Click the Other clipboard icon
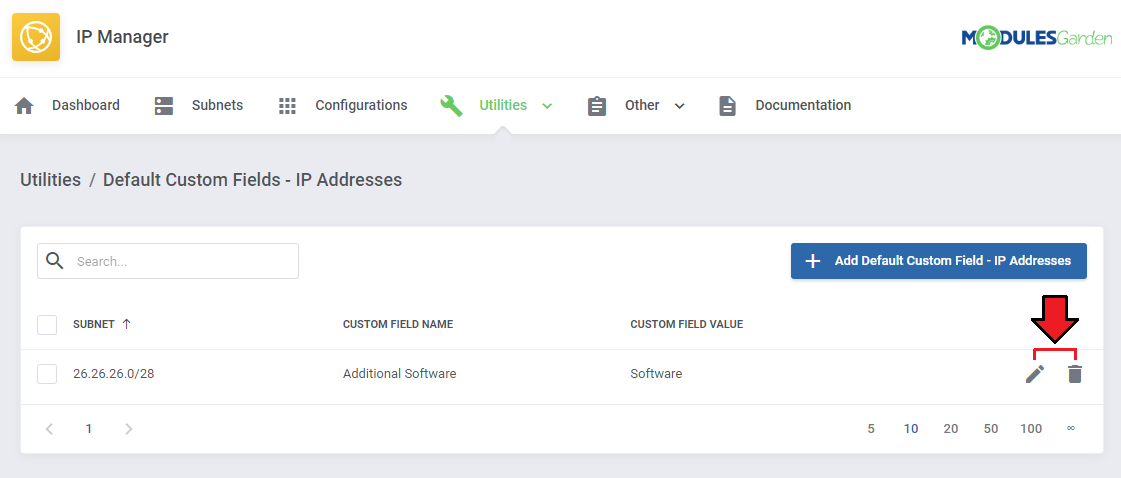1121x478 pixels. point(597,106)
